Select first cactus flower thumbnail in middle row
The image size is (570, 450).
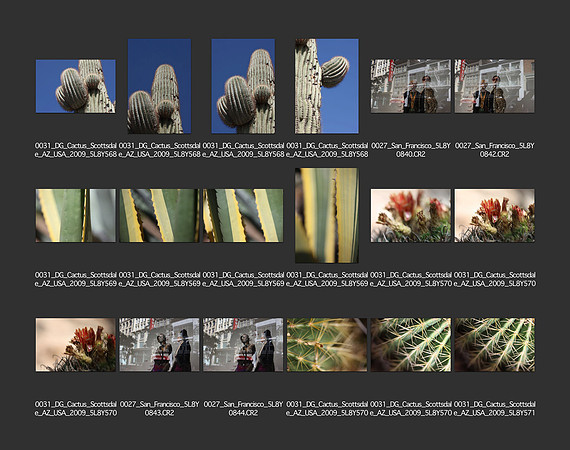(x=411, y=216)
